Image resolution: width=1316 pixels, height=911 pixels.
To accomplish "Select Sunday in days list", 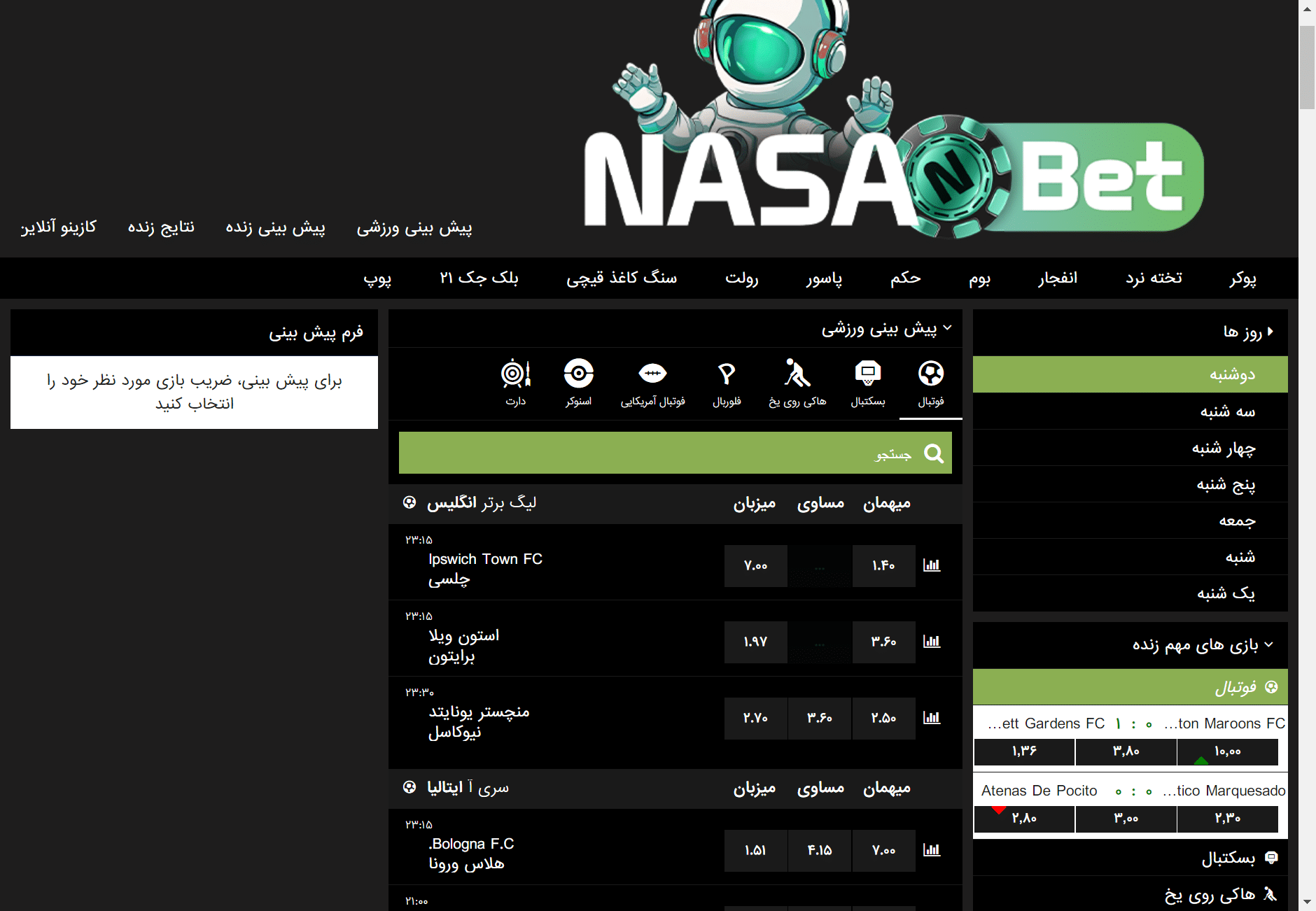I will pyautogui.click(x=1130, y=593).
